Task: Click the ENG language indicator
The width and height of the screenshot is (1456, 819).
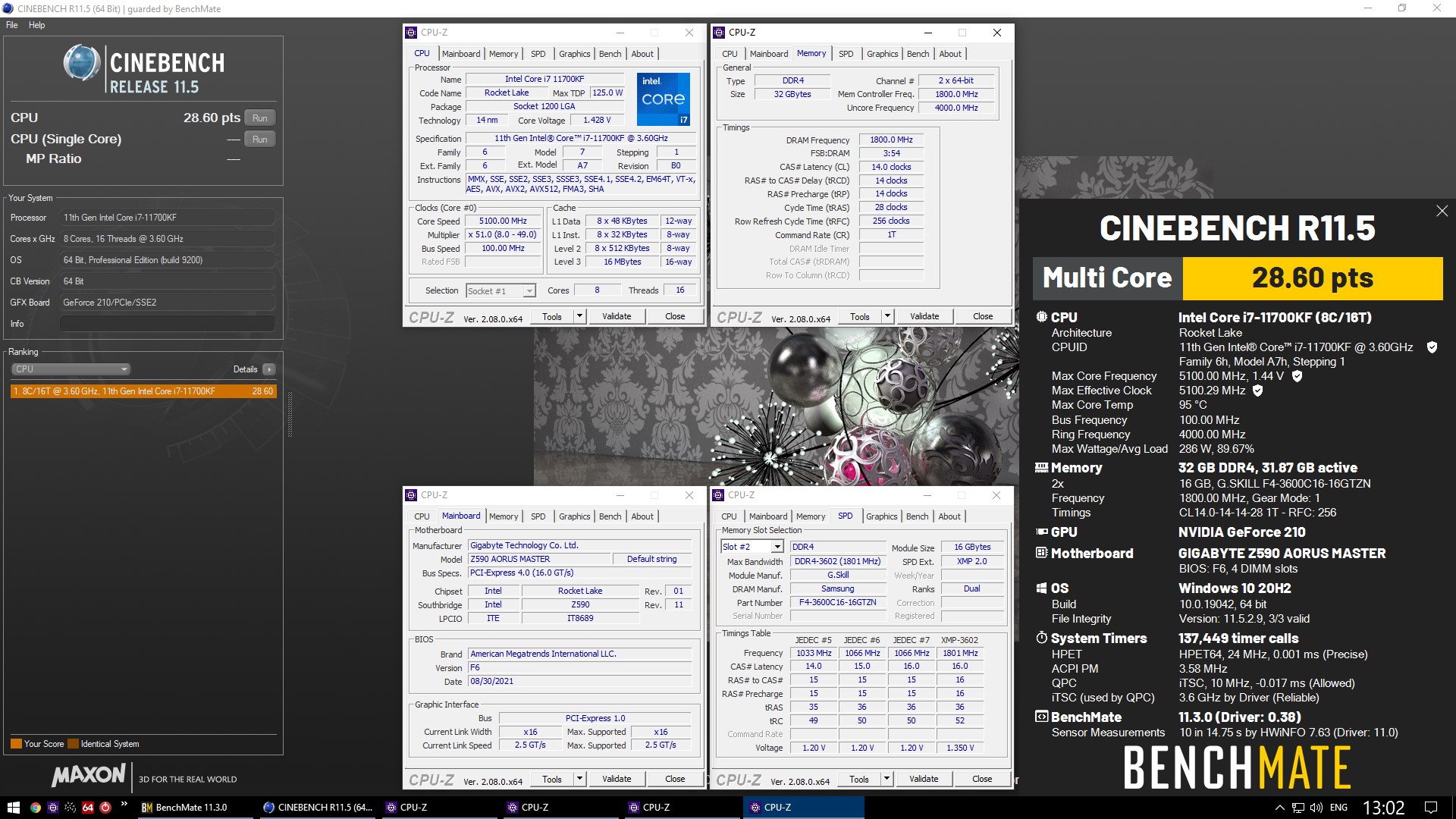Action: 1339,808
